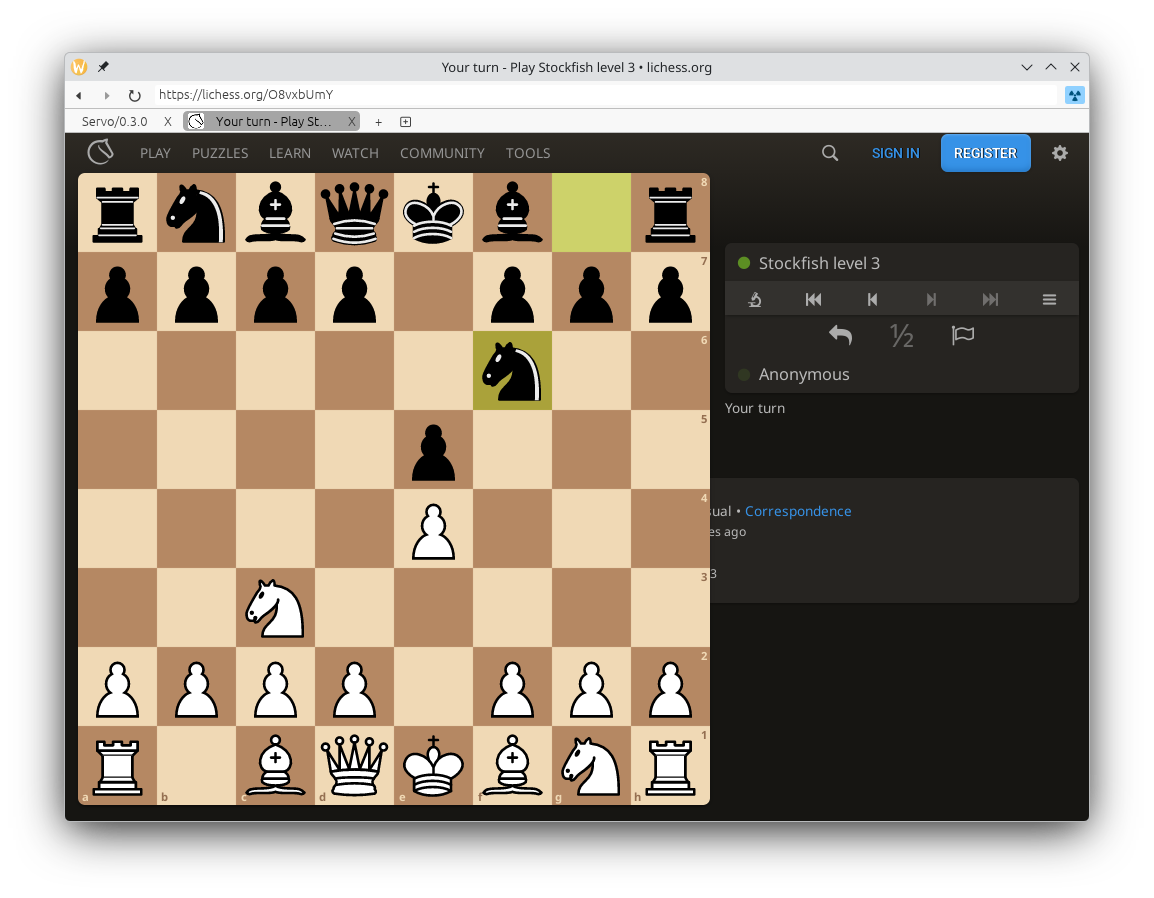Screen dimensions: 1154x898
Task: Go to the previous move
Action: (x=872, y=300)
